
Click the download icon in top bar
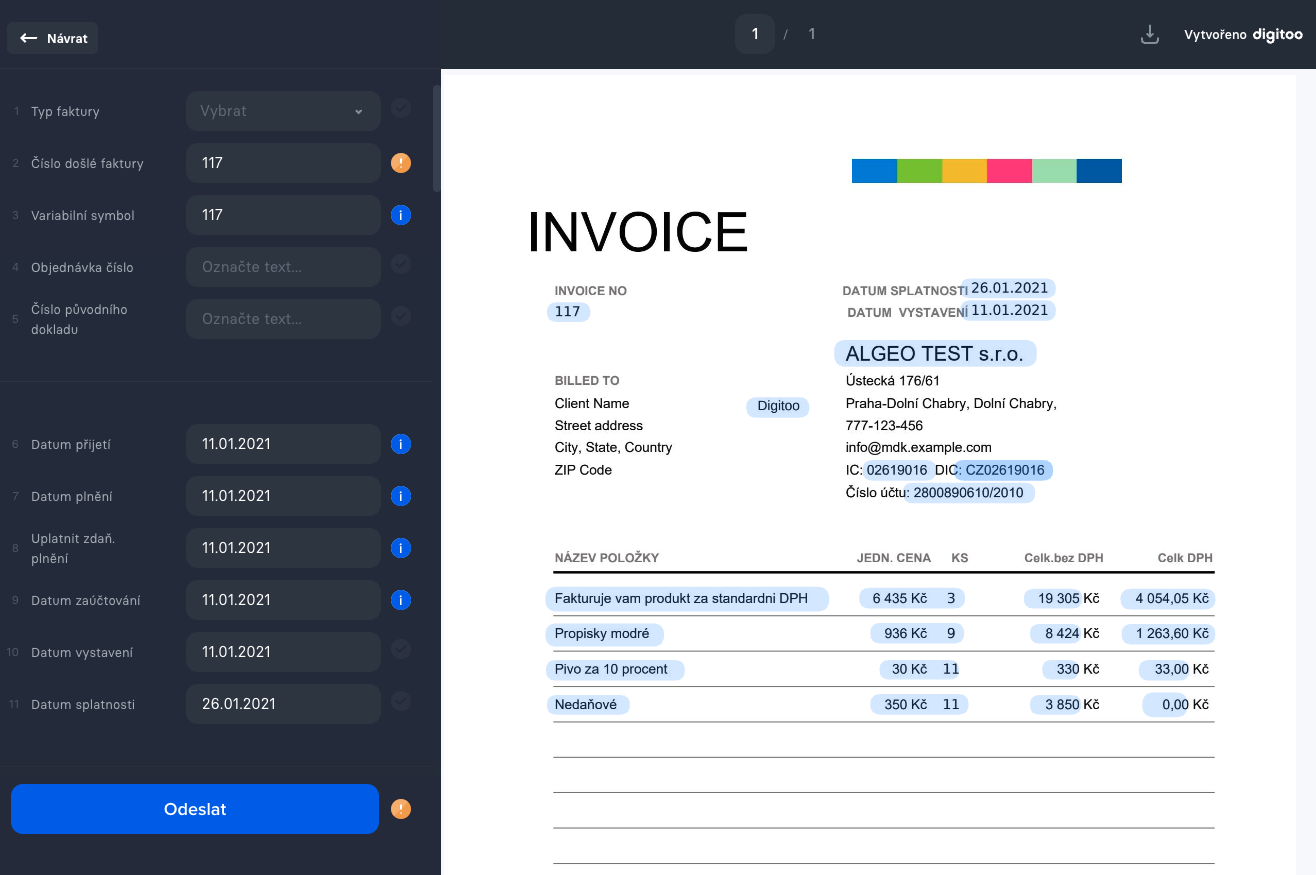[x=1150, y=35]
